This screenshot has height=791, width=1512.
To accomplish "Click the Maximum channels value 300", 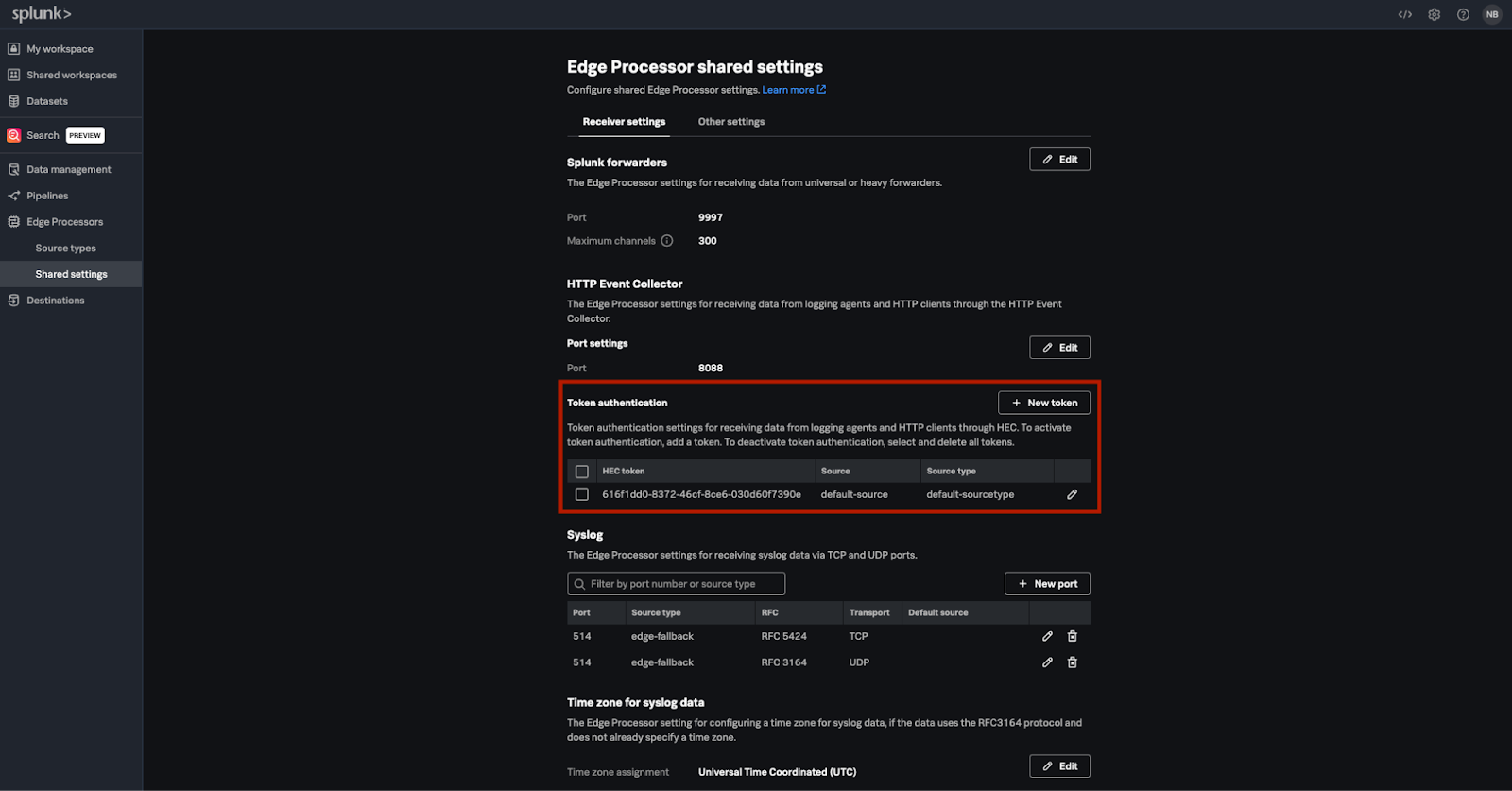I will coord(708,241).
